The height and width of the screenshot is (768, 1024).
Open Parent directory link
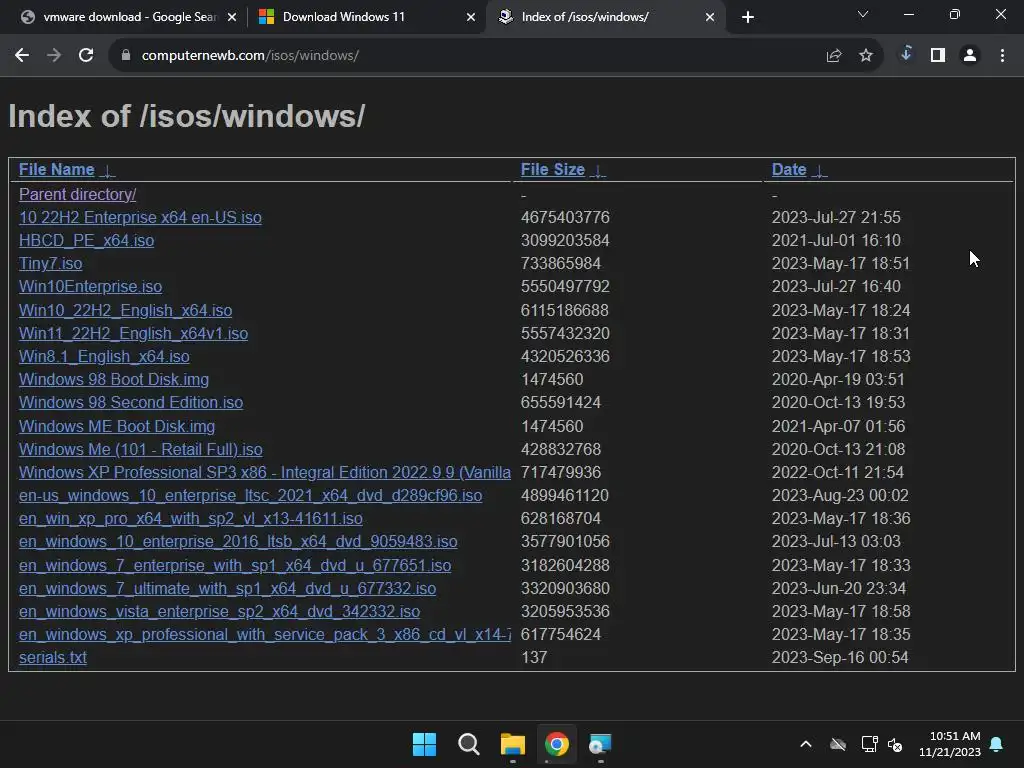coord(78,195)
